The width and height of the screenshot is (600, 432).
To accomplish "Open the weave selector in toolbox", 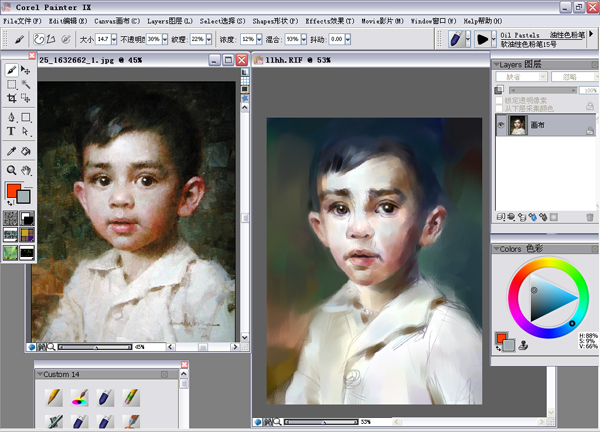I will pos(27,235).
